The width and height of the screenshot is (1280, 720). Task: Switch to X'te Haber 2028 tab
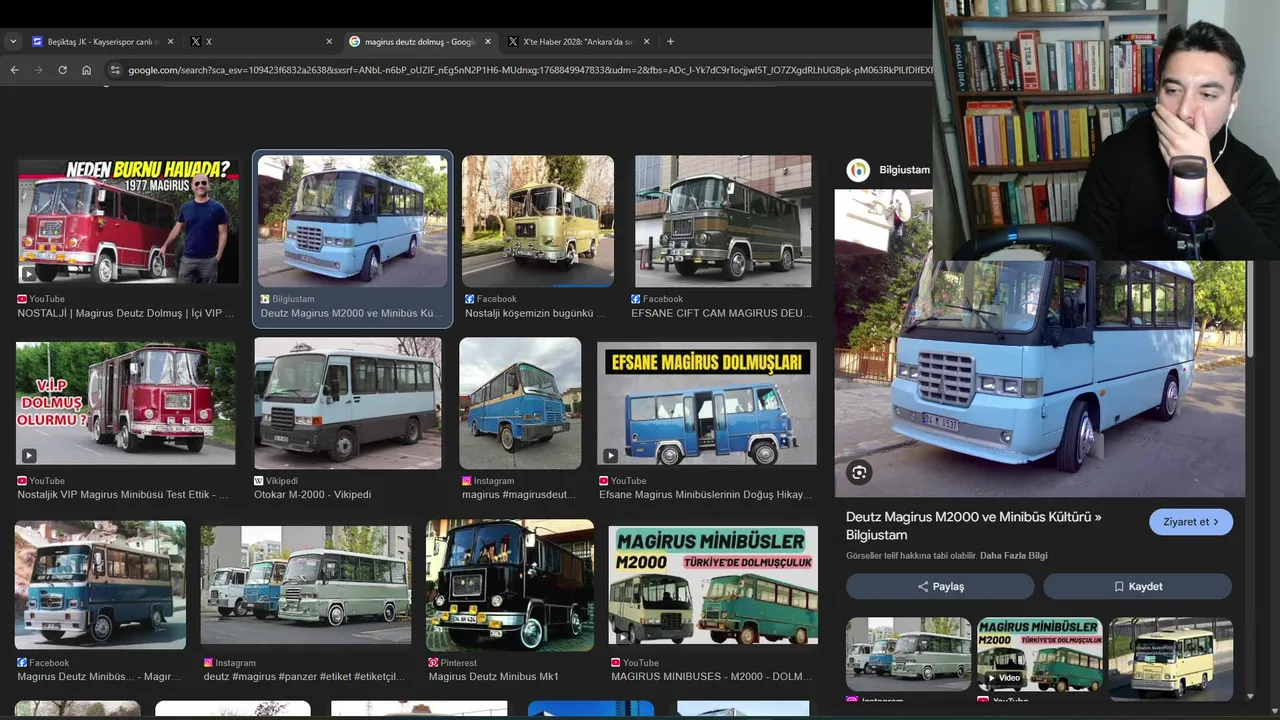click(x=578, y=42)
